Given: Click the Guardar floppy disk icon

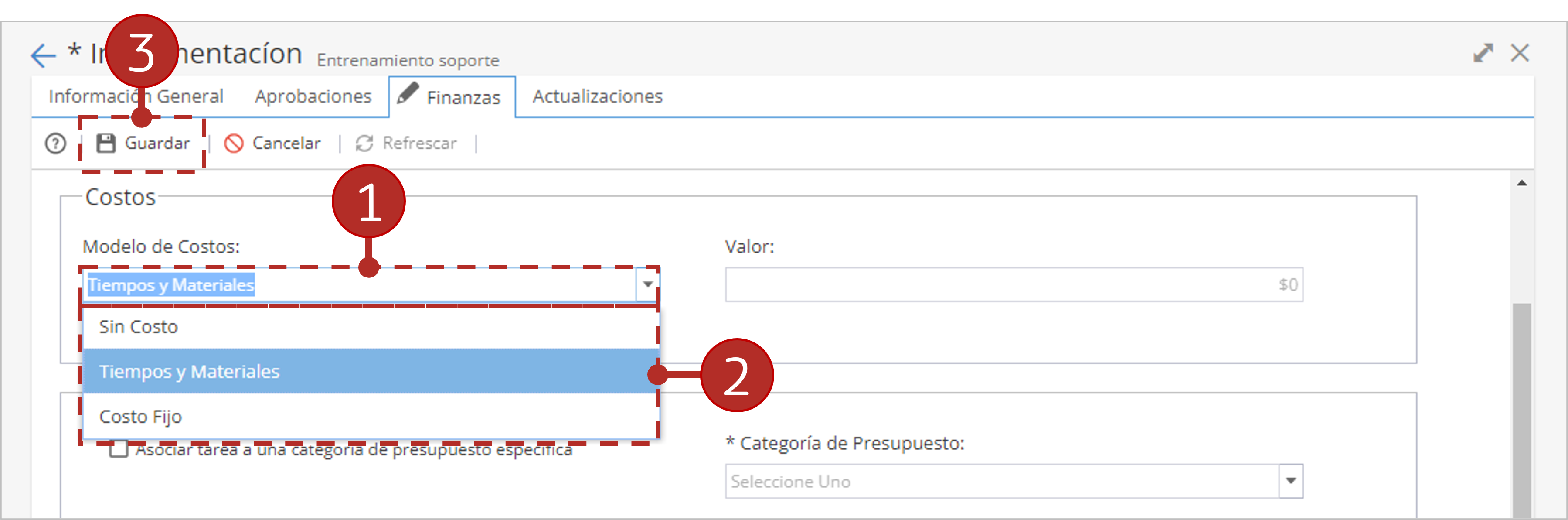Looking at the screenshot, I should [106, 143].
